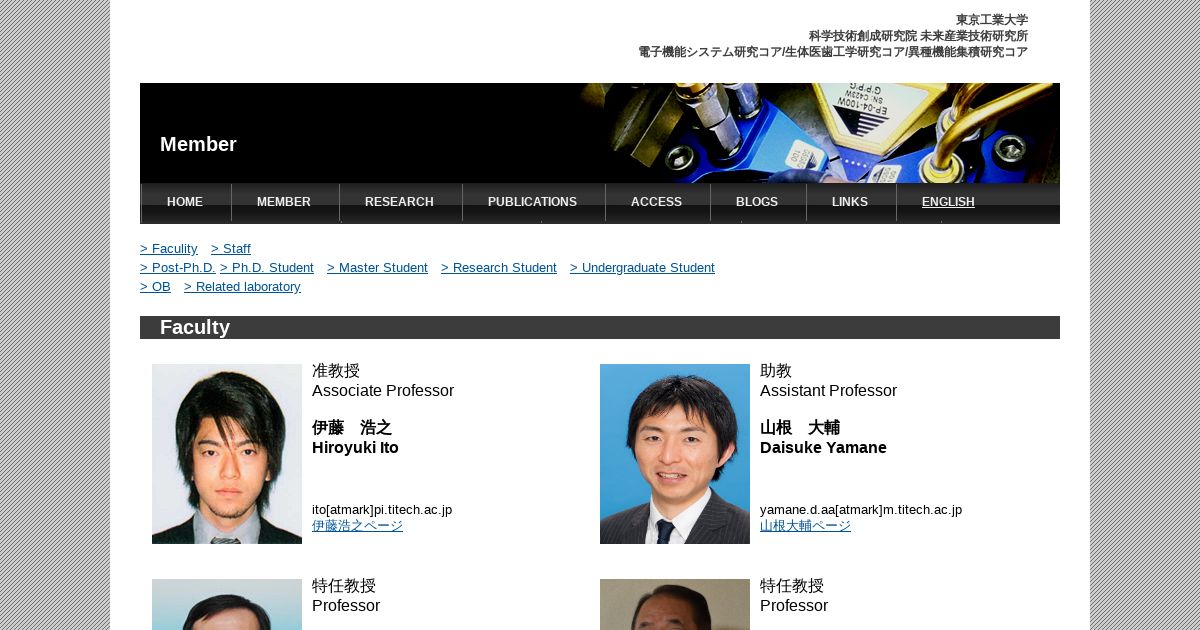Jump to the Faculty section link
The height and width of the screenshot is (630, 1200).
(x=169, y=249)
